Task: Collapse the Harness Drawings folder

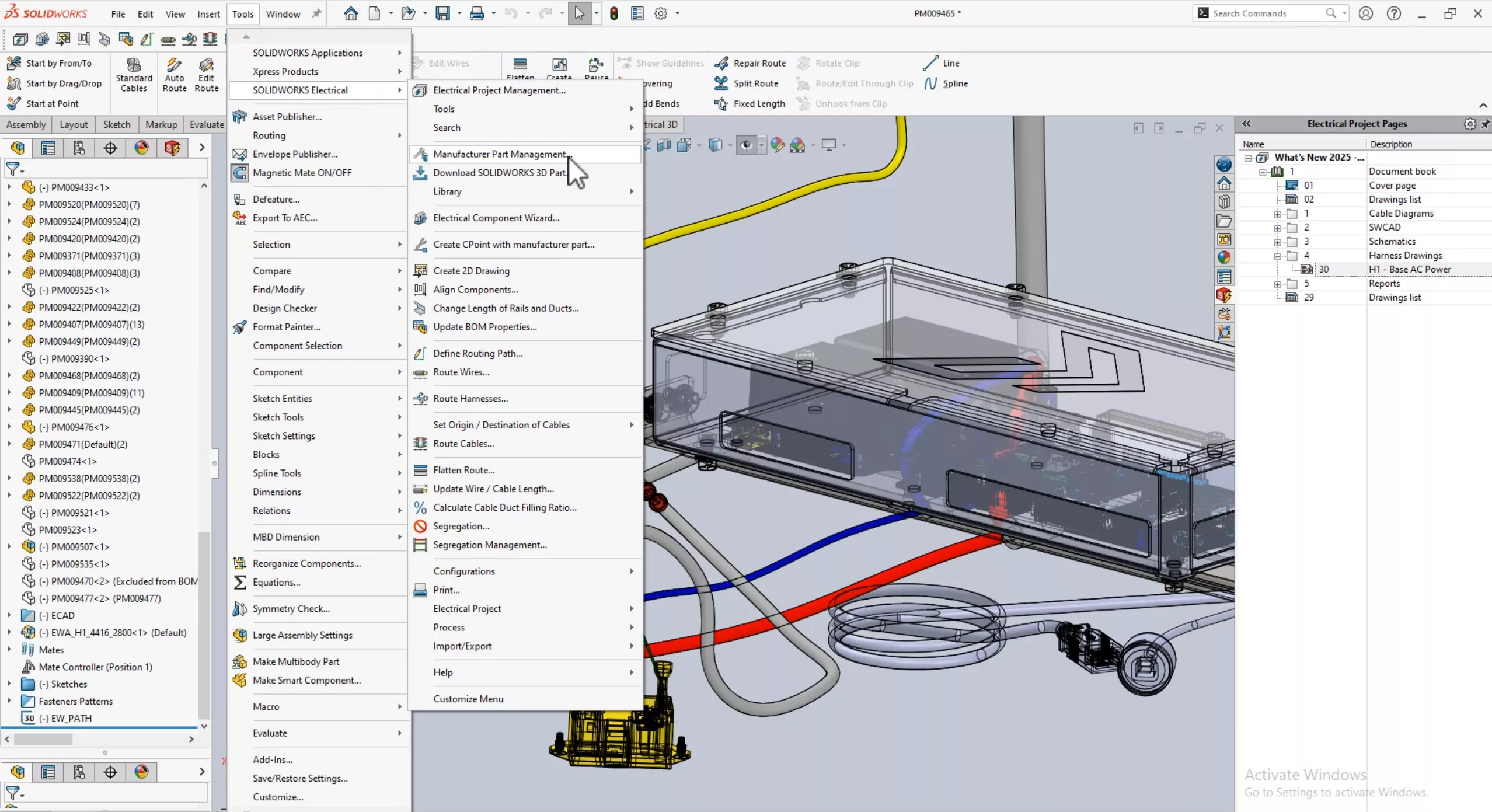Action: (x=1277, y=256)
